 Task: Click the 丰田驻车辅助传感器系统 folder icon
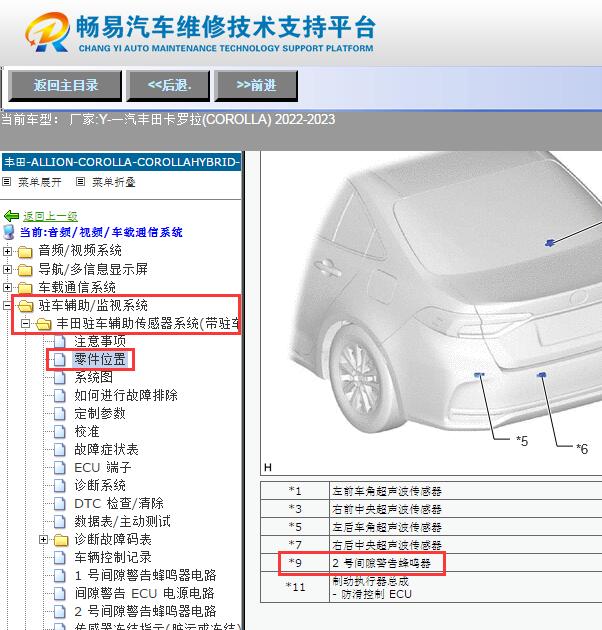[x=43, y=324]
